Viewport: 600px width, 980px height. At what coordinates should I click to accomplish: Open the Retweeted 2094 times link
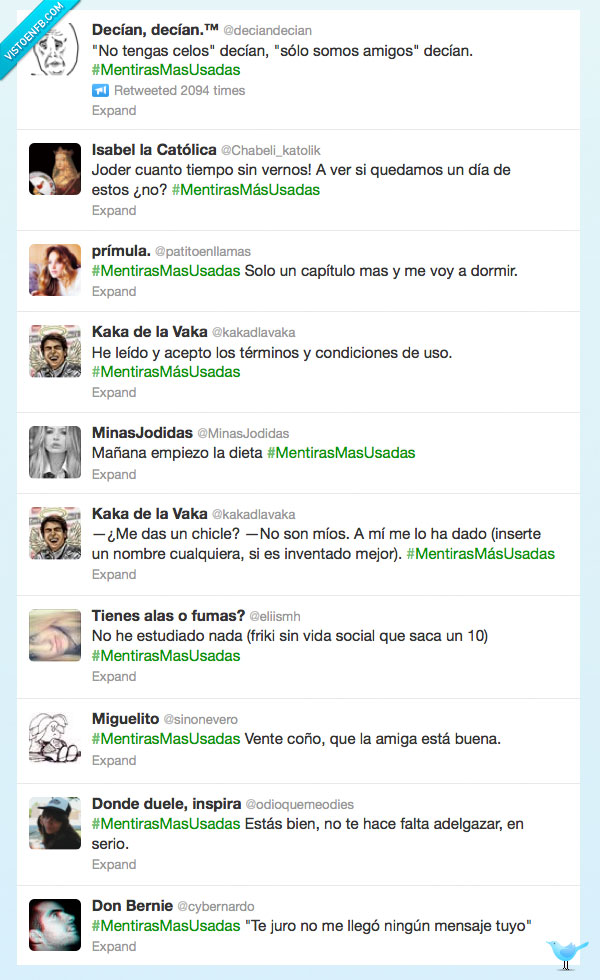[179, 91]
